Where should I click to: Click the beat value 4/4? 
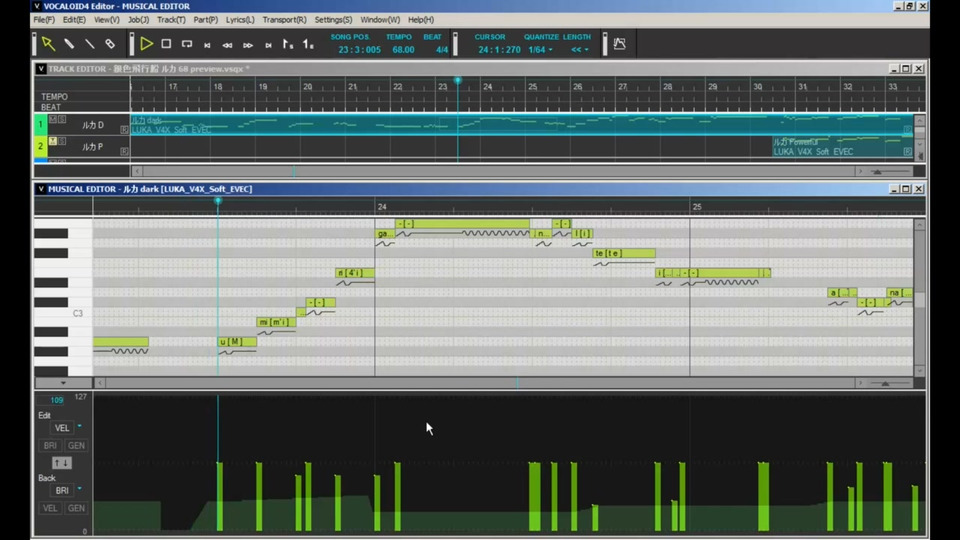tap(441, 50)
